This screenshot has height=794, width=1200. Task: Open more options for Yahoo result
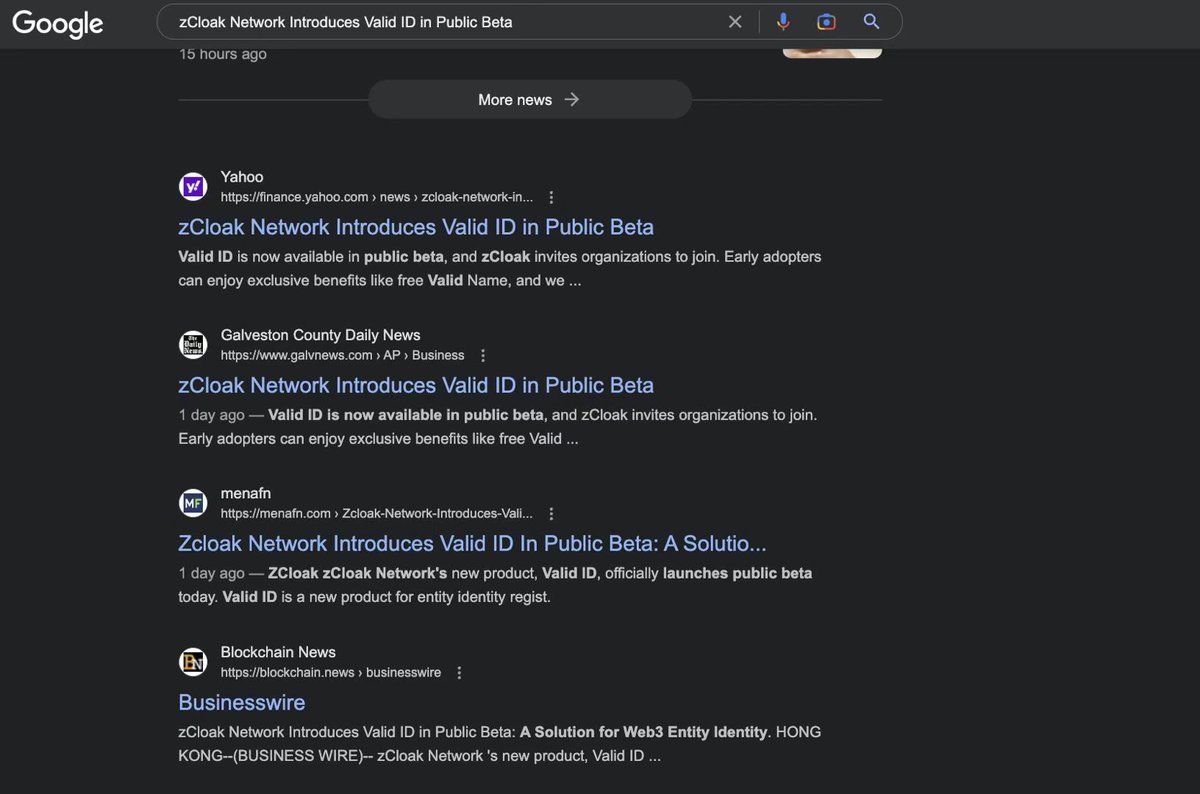pyautogui.click(x=551, y=197)
